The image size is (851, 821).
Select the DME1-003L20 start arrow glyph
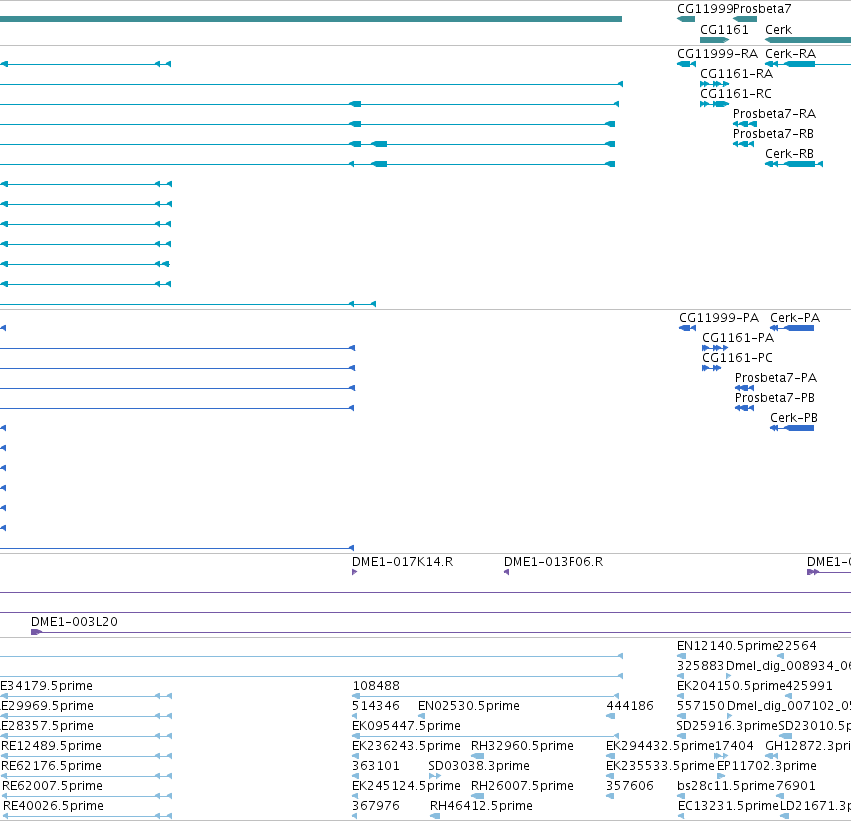click(x=36, y=632)
